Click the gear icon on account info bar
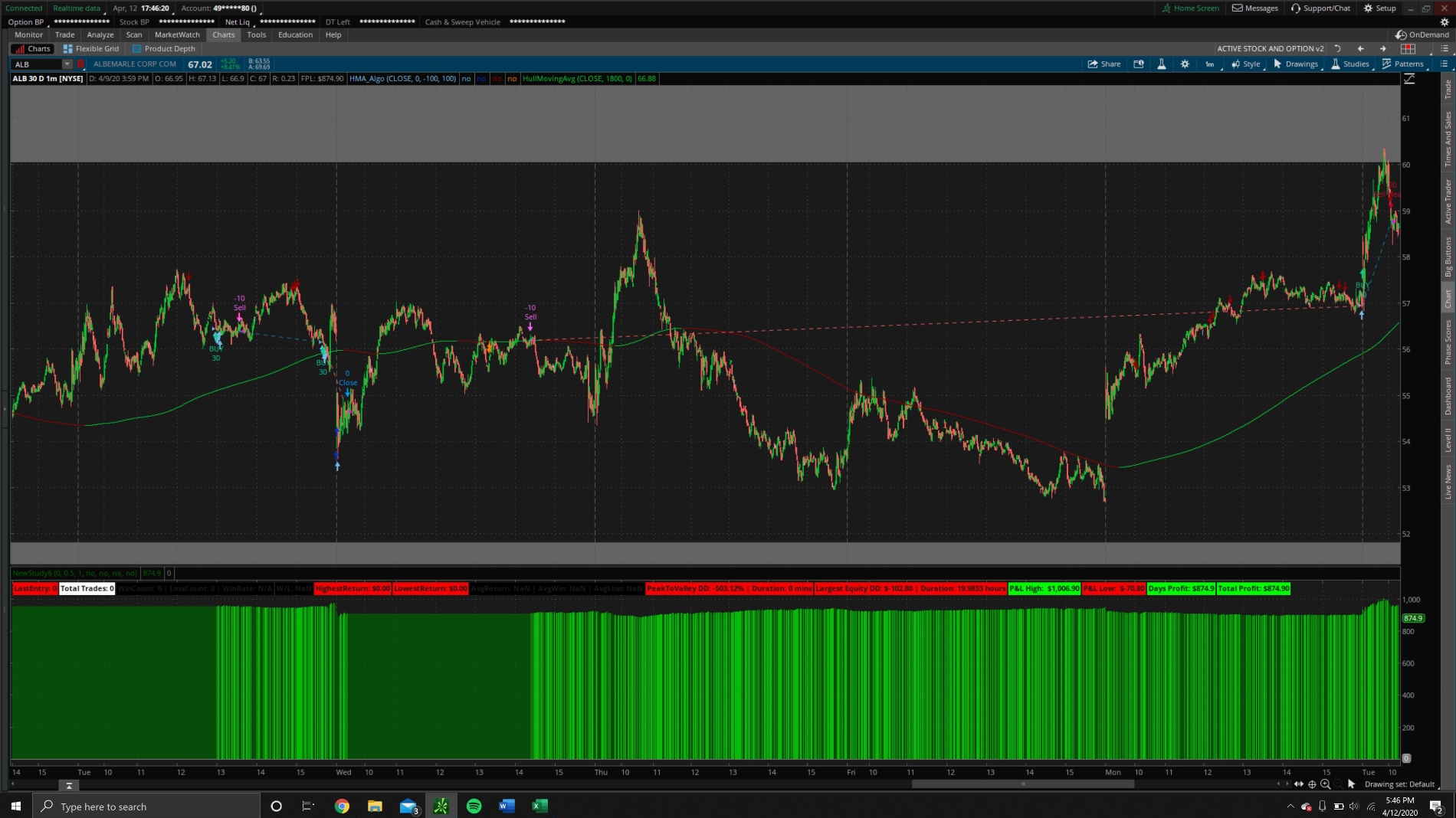The image size is (1456, 818). (x=1445, y=21)
